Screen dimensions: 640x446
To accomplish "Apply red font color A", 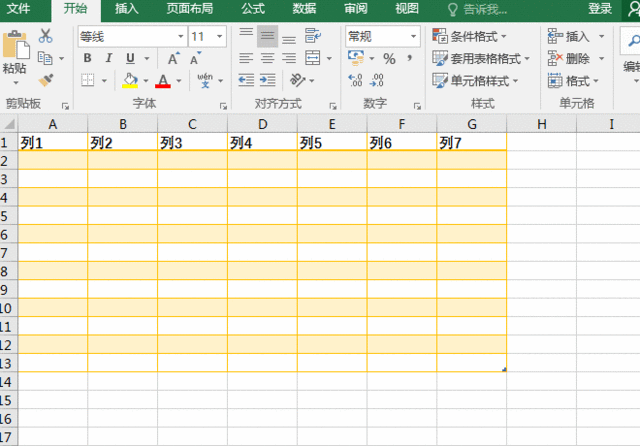I will 163,80.
